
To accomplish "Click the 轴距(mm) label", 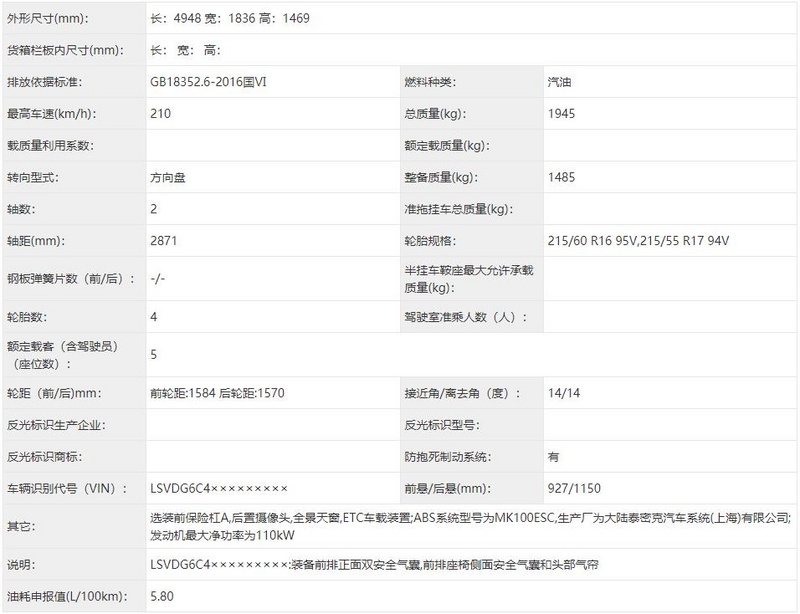I will [x=36, y=241].
